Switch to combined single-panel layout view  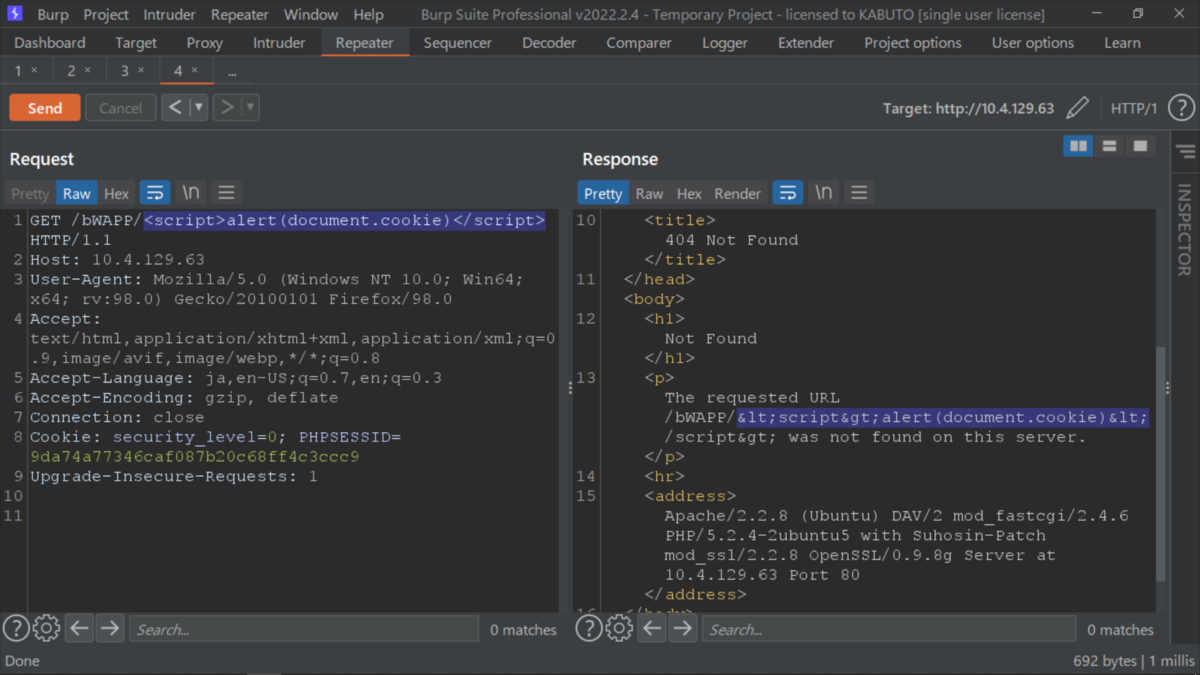click(1140, 146)
